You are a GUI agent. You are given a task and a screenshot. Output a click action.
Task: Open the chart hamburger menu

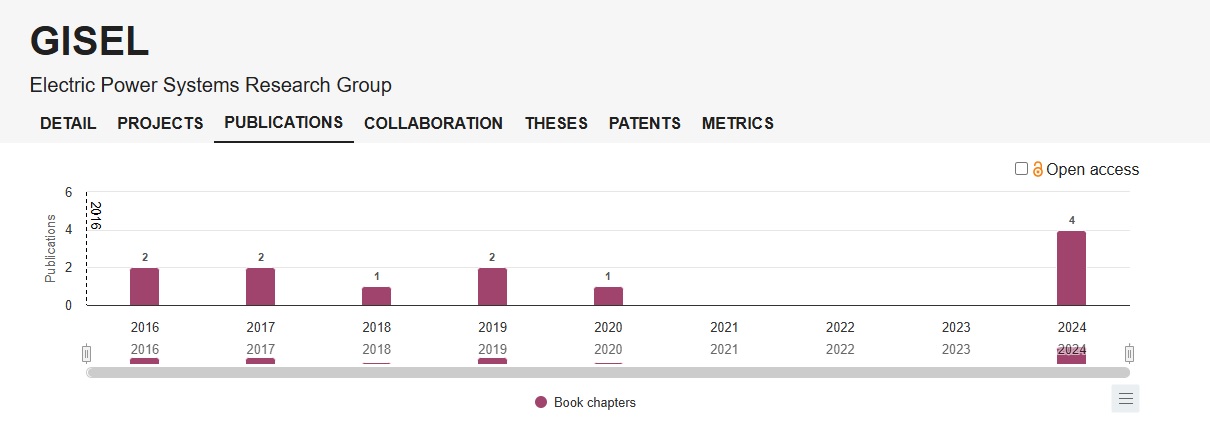pos(1125,399)
